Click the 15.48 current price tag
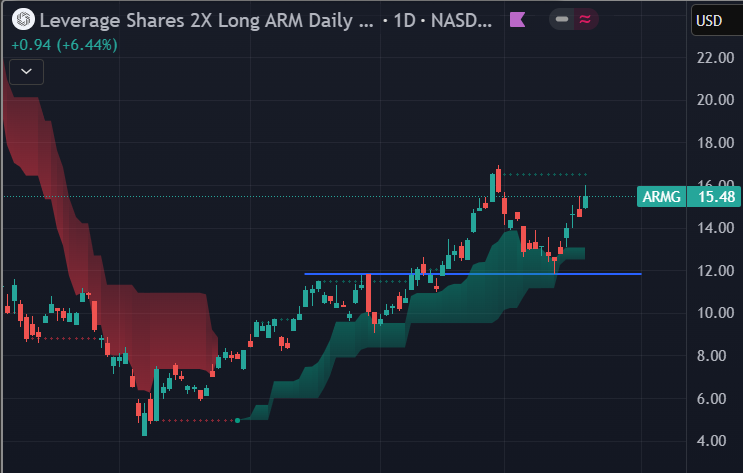This screenshot has height=473, width=743. (x=715, y=196)
